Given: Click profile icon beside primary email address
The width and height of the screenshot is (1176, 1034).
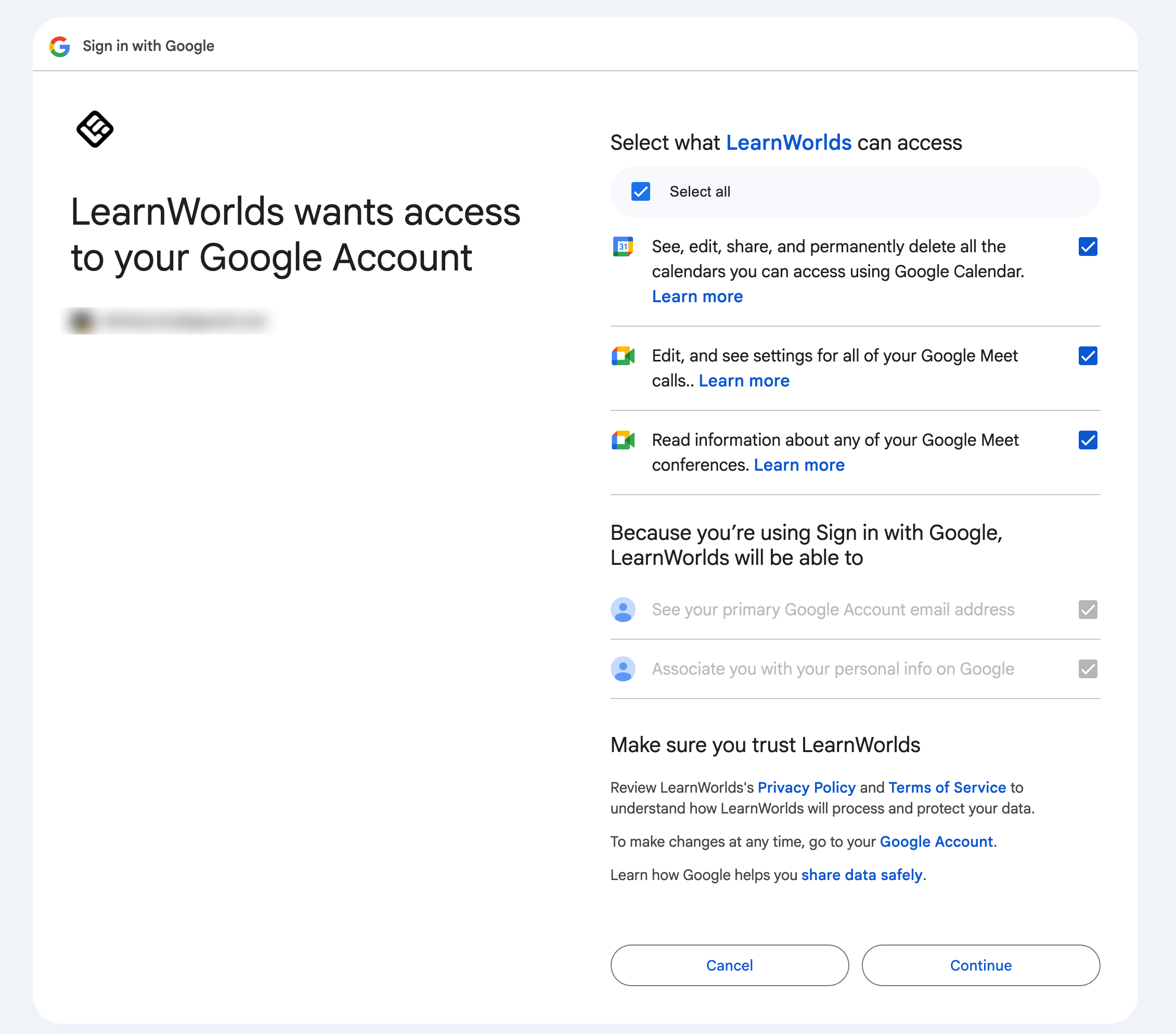Looking at the screenshot, I should [623, 610].
